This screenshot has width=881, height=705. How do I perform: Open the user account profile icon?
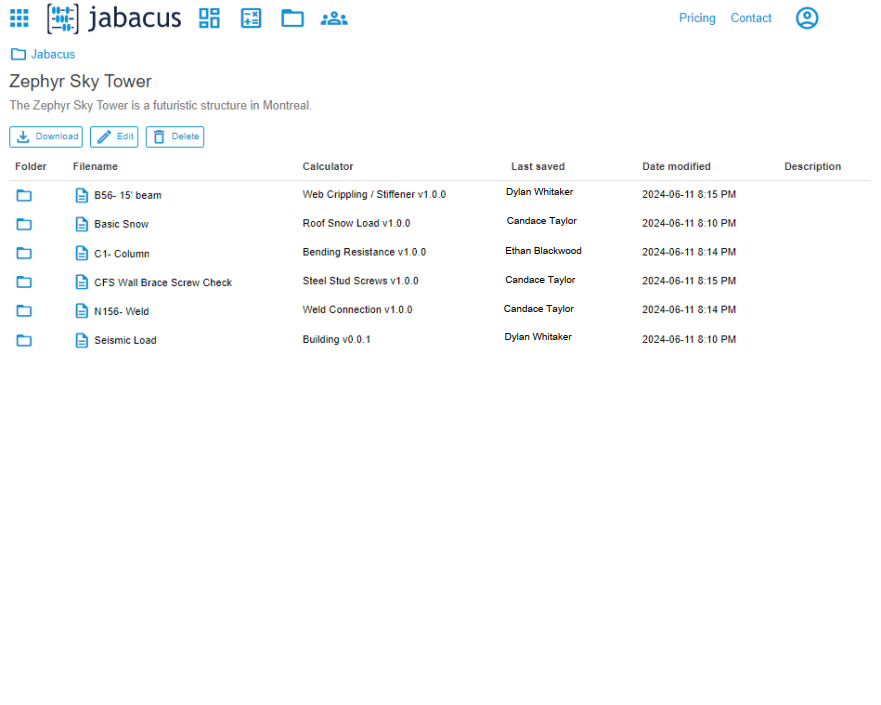click(x=807, y=18)
